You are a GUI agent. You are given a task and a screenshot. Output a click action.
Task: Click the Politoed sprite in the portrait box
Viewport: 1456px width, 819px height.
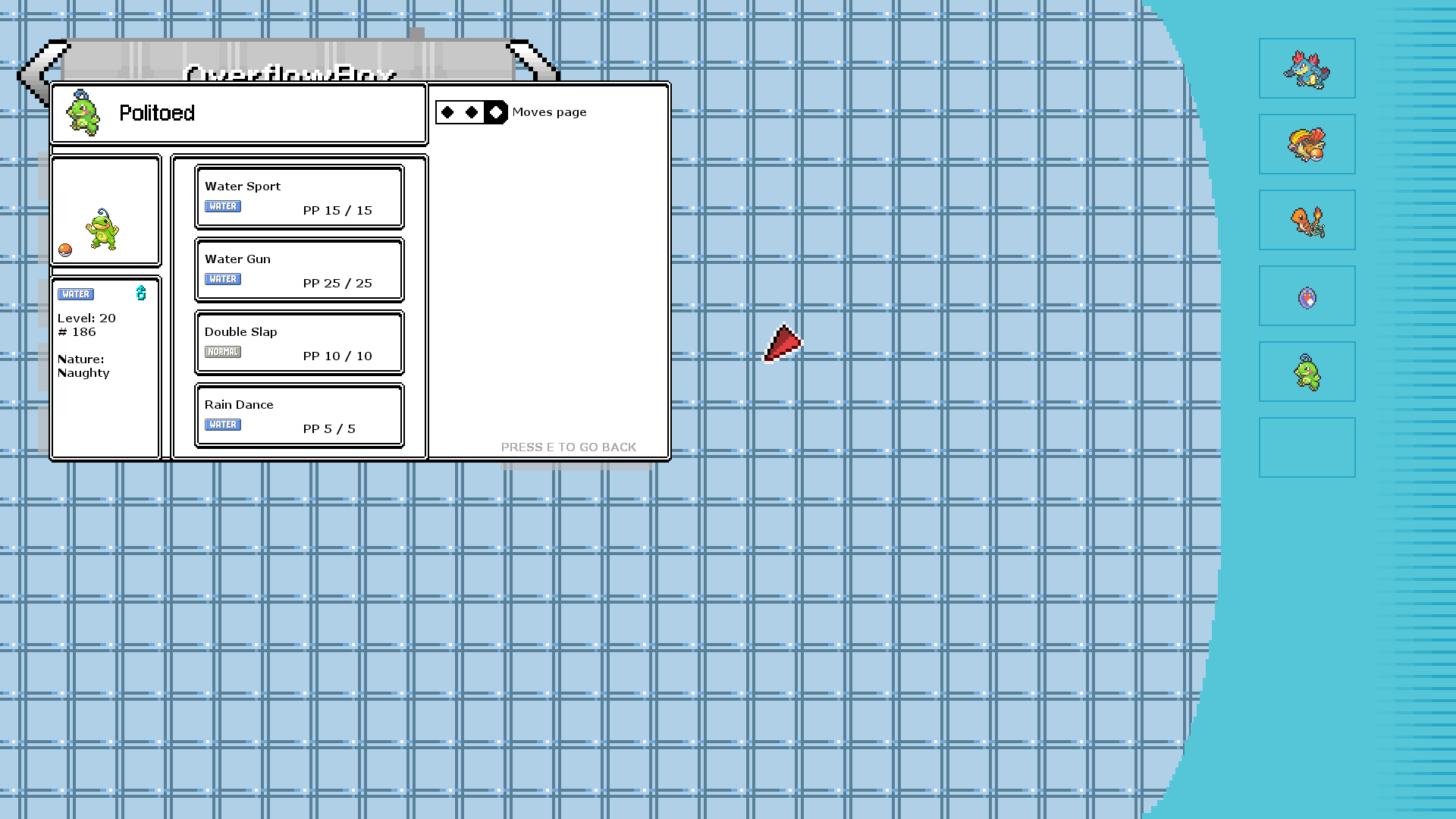102,229
